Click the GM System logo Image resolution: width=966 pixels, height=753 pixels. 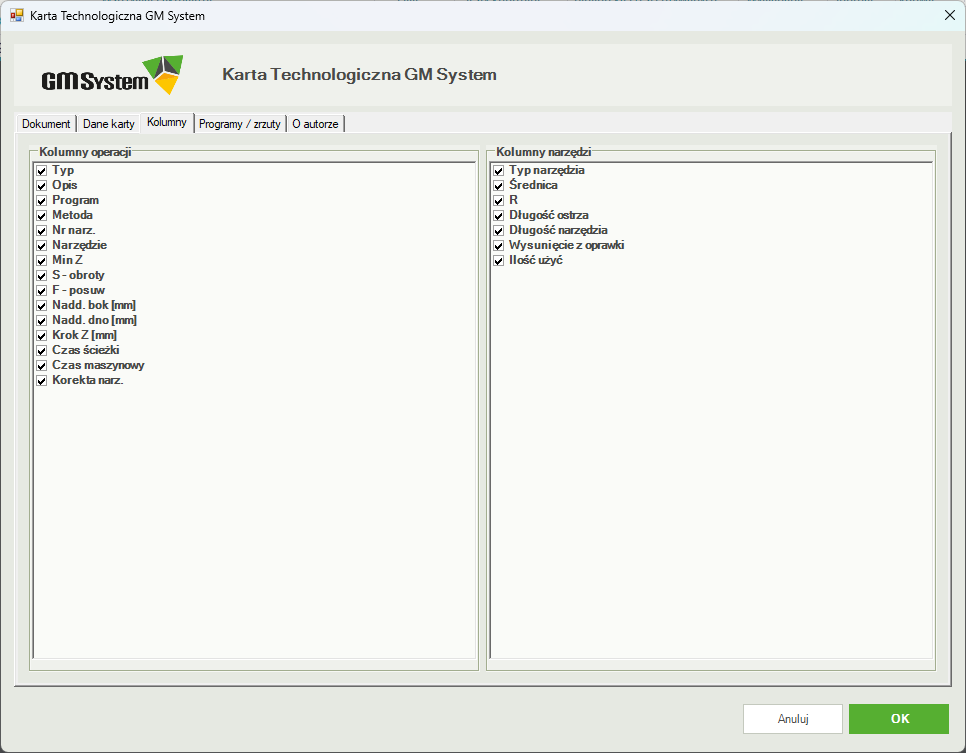(x=112, y=75)
